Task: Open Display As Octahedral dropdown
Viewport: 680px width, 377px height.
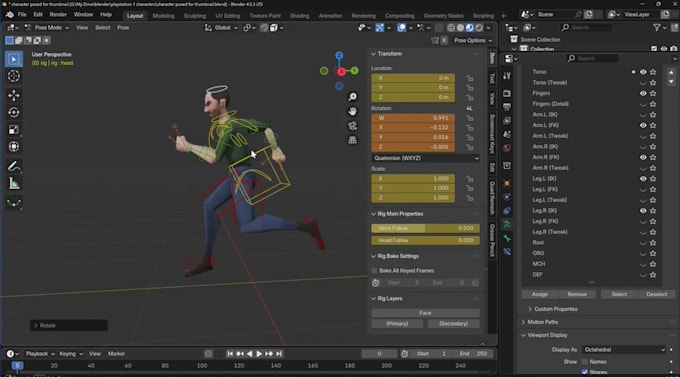Action: pos(624,350)
